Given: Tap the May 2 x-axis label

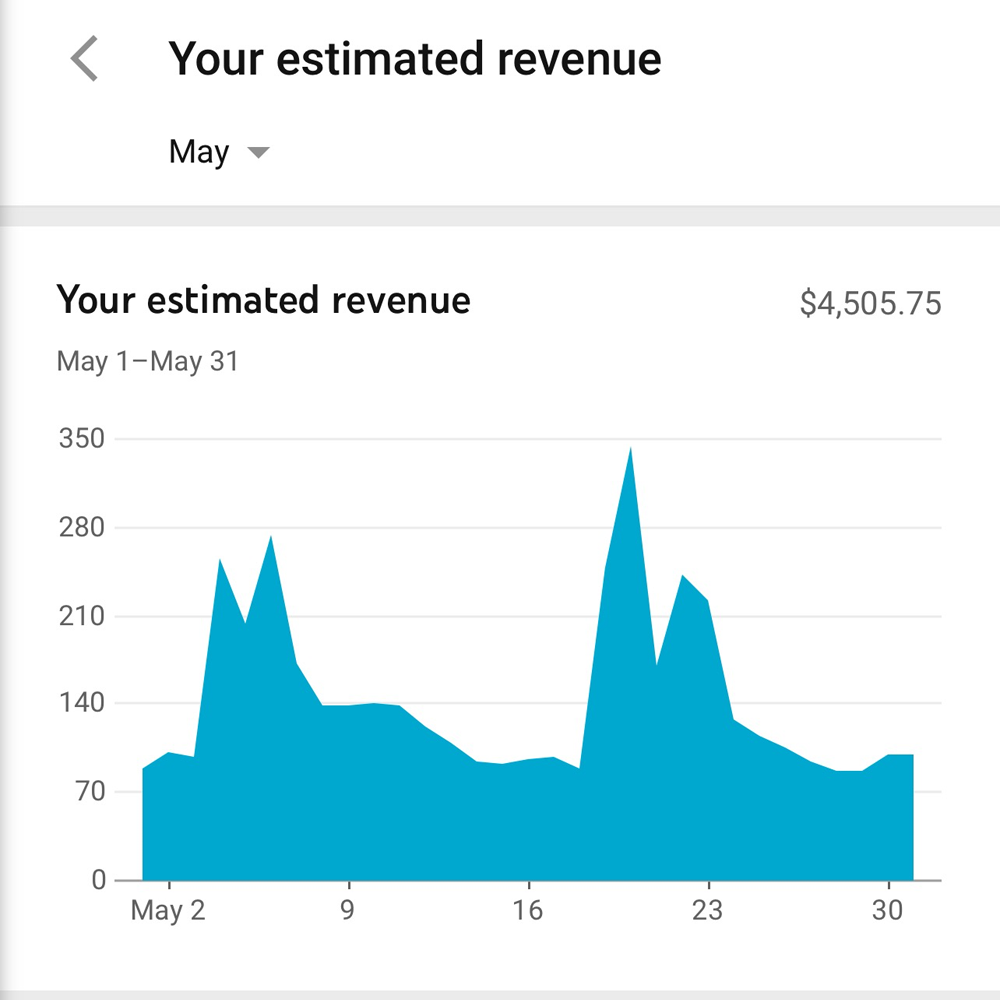Looking at the screenshot, I should coord(168,911).
